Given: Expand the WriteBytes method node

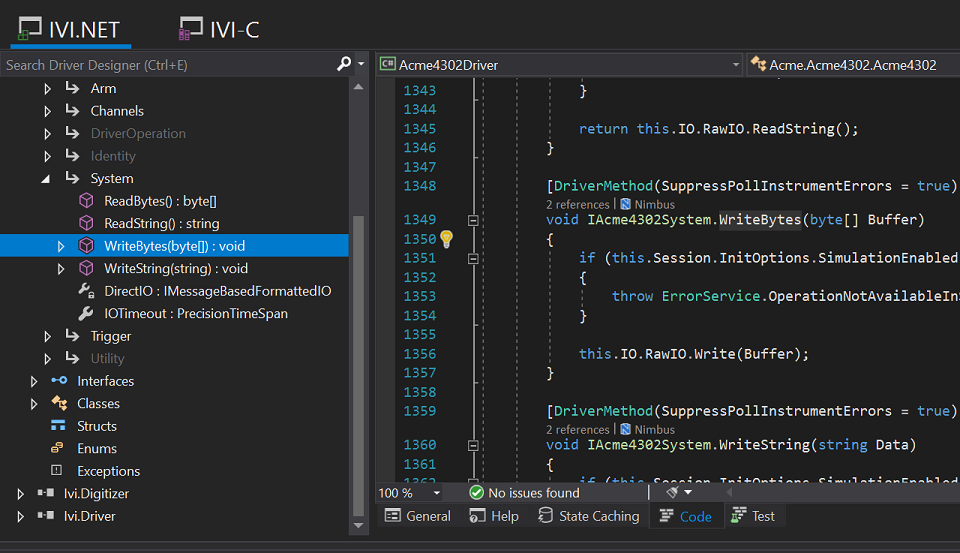Looking at the screenshot, I should [61, 246].
